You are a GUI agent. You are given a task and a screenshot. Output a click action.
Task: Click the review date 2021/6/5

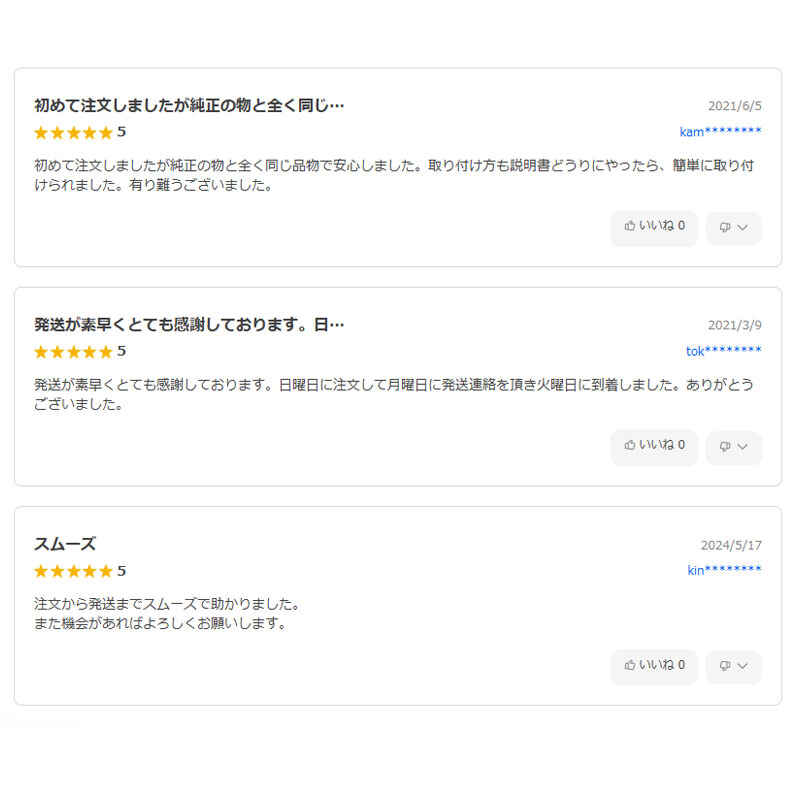(x=735, y=106)
